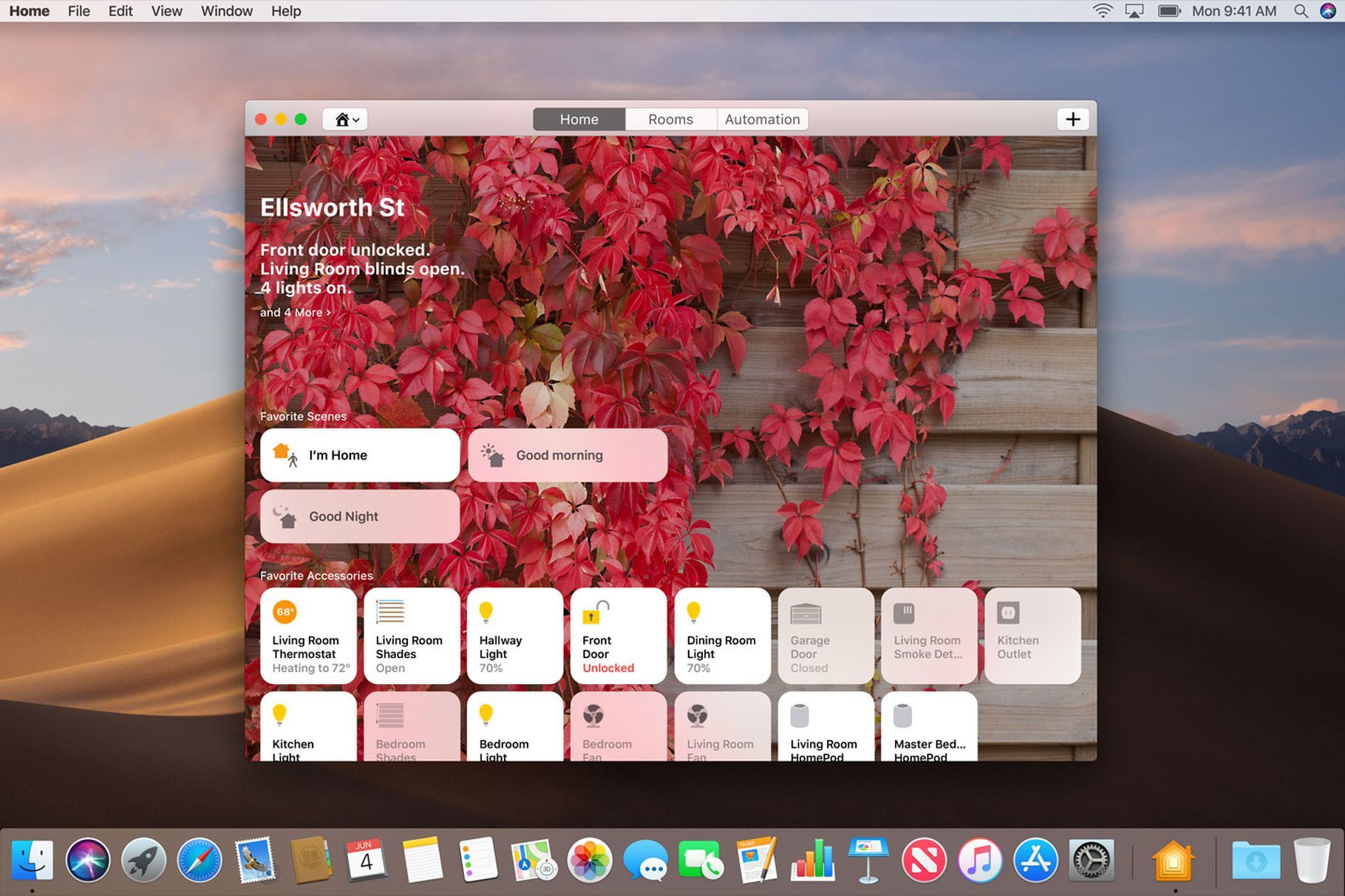Open the View menu
The width and height of the screenshot is (1345, 896).
pos(166,11)
